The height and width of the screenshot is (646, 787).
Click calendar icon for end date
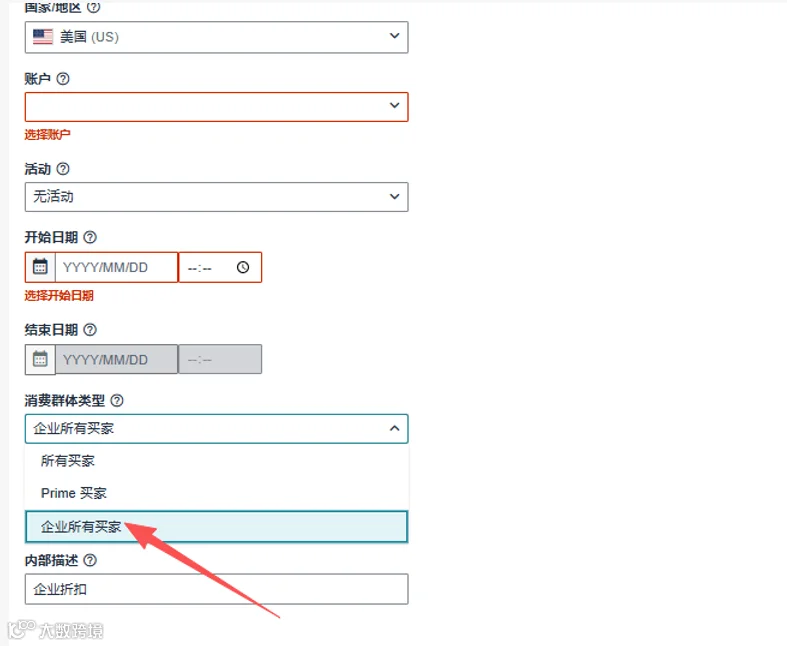click(40, 359)
